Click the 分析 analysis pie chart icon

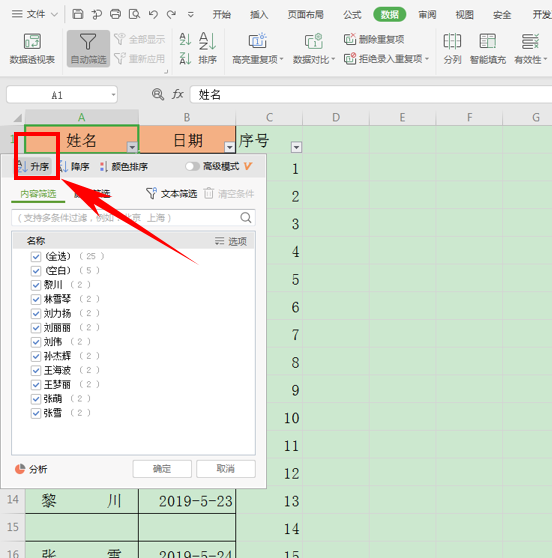click(x=20, y=469)
